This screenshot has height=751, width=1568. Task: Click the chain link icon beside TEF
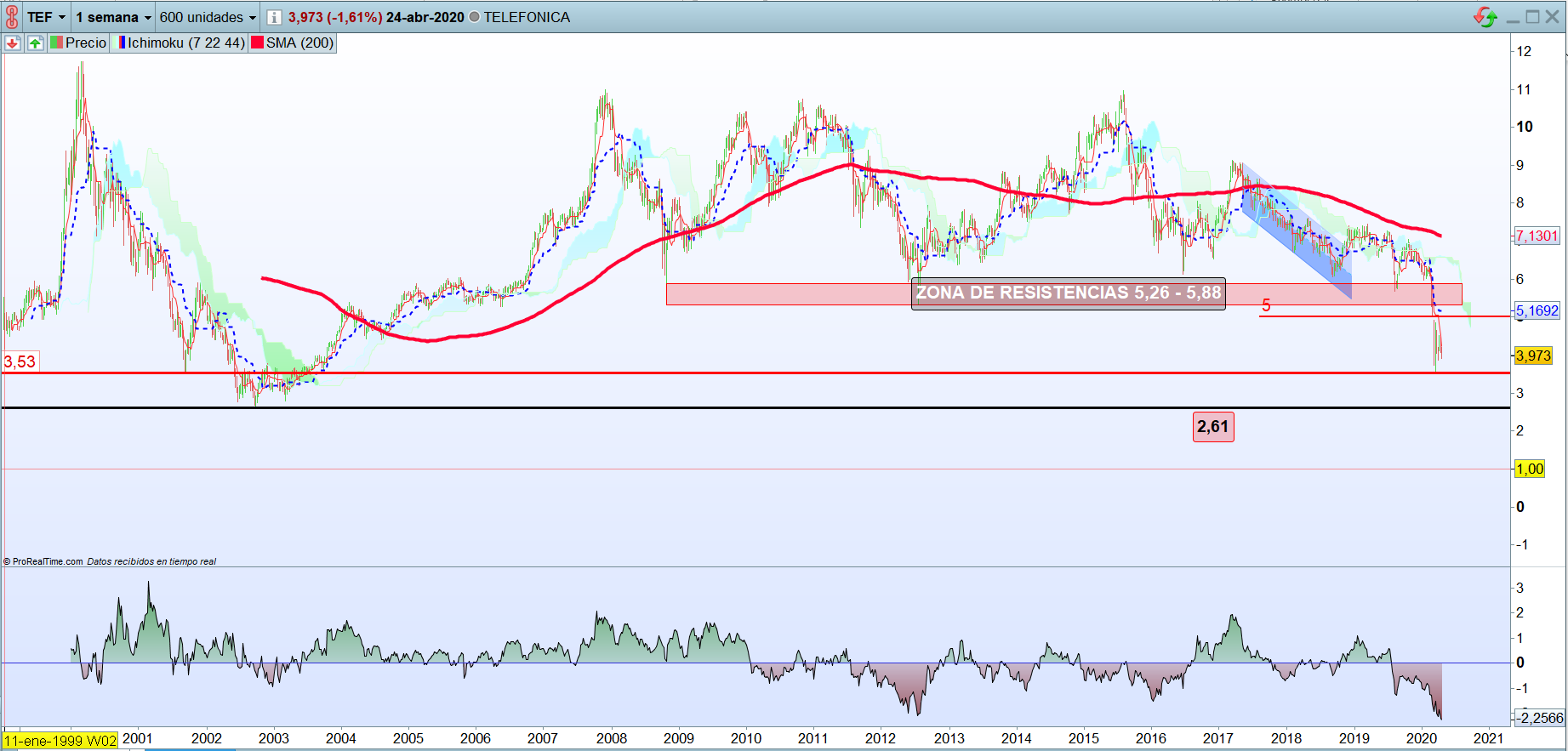[x=12, y=17]
